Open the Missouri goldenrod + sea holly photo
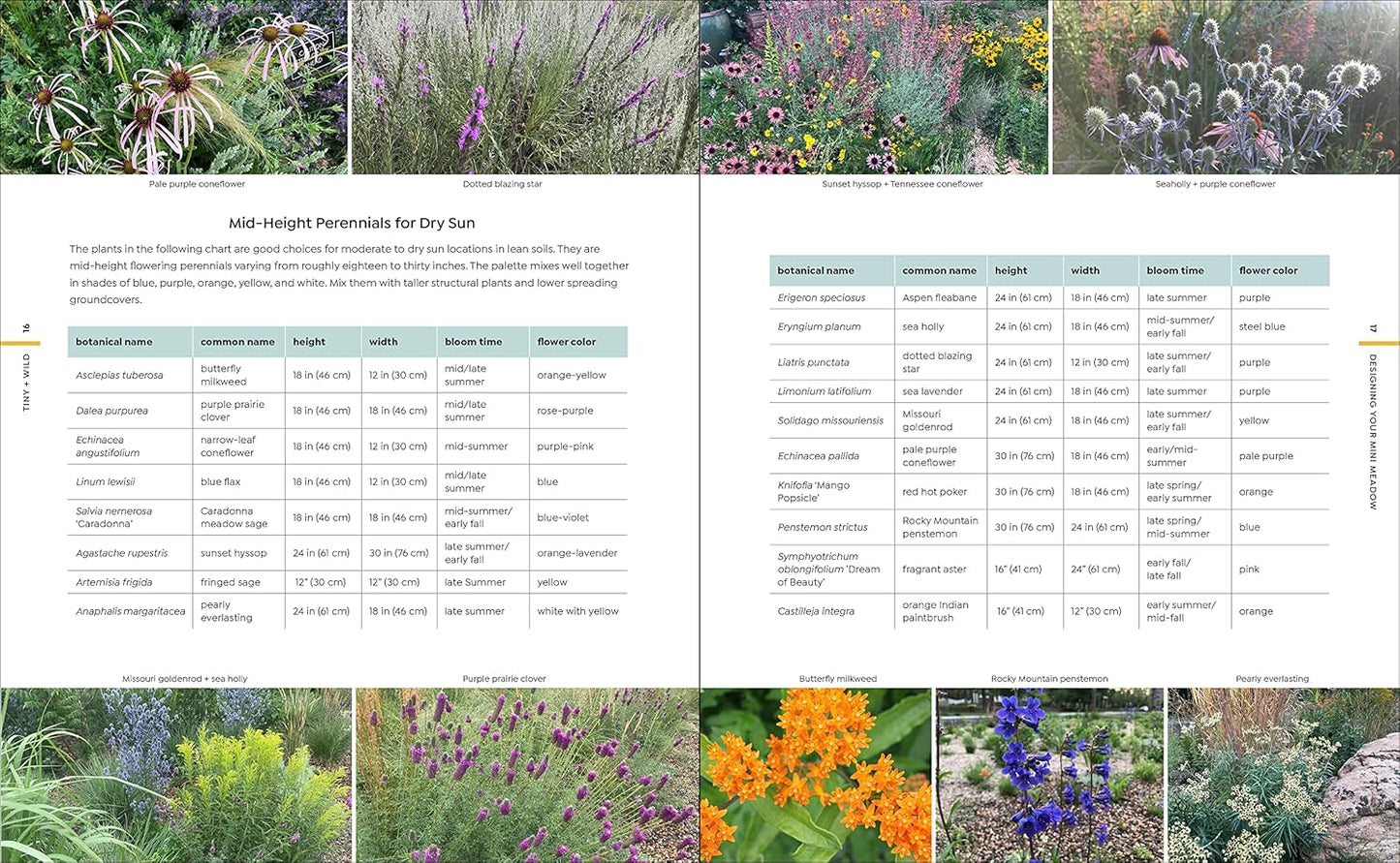The image size is (1400, 863). click(175, 775)
